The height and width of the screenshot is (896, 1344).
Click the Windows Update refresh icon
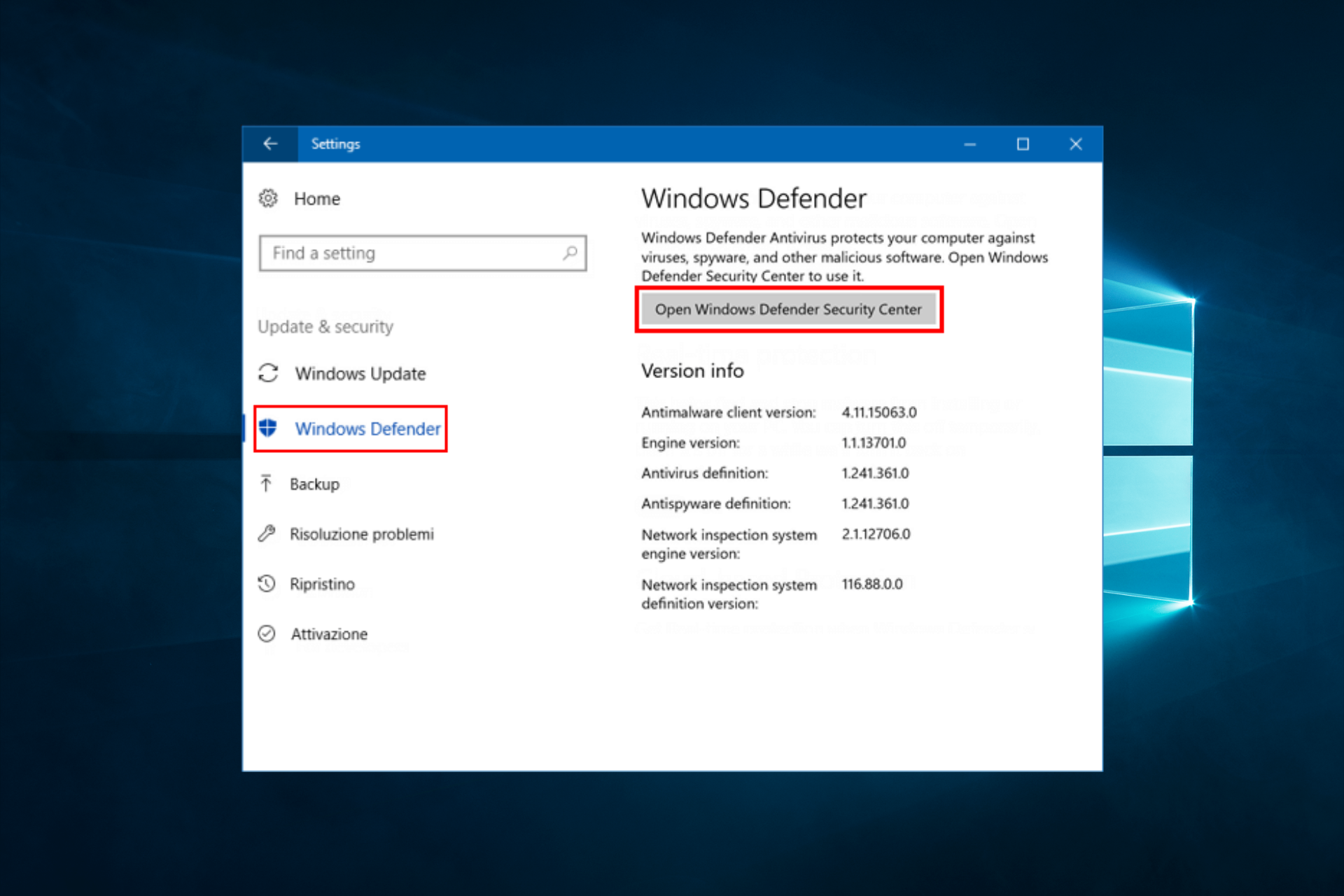[268, 373]
